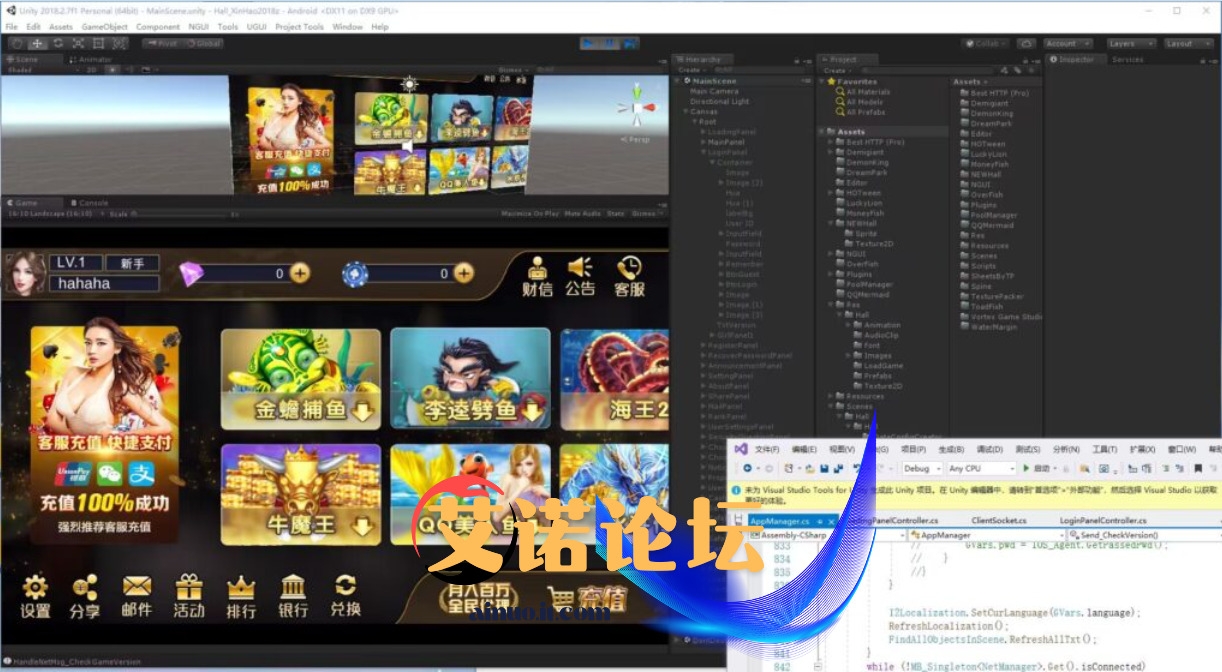
Task: Select Main Camera in the Hierarchy
Action: [x=714, y=91]
